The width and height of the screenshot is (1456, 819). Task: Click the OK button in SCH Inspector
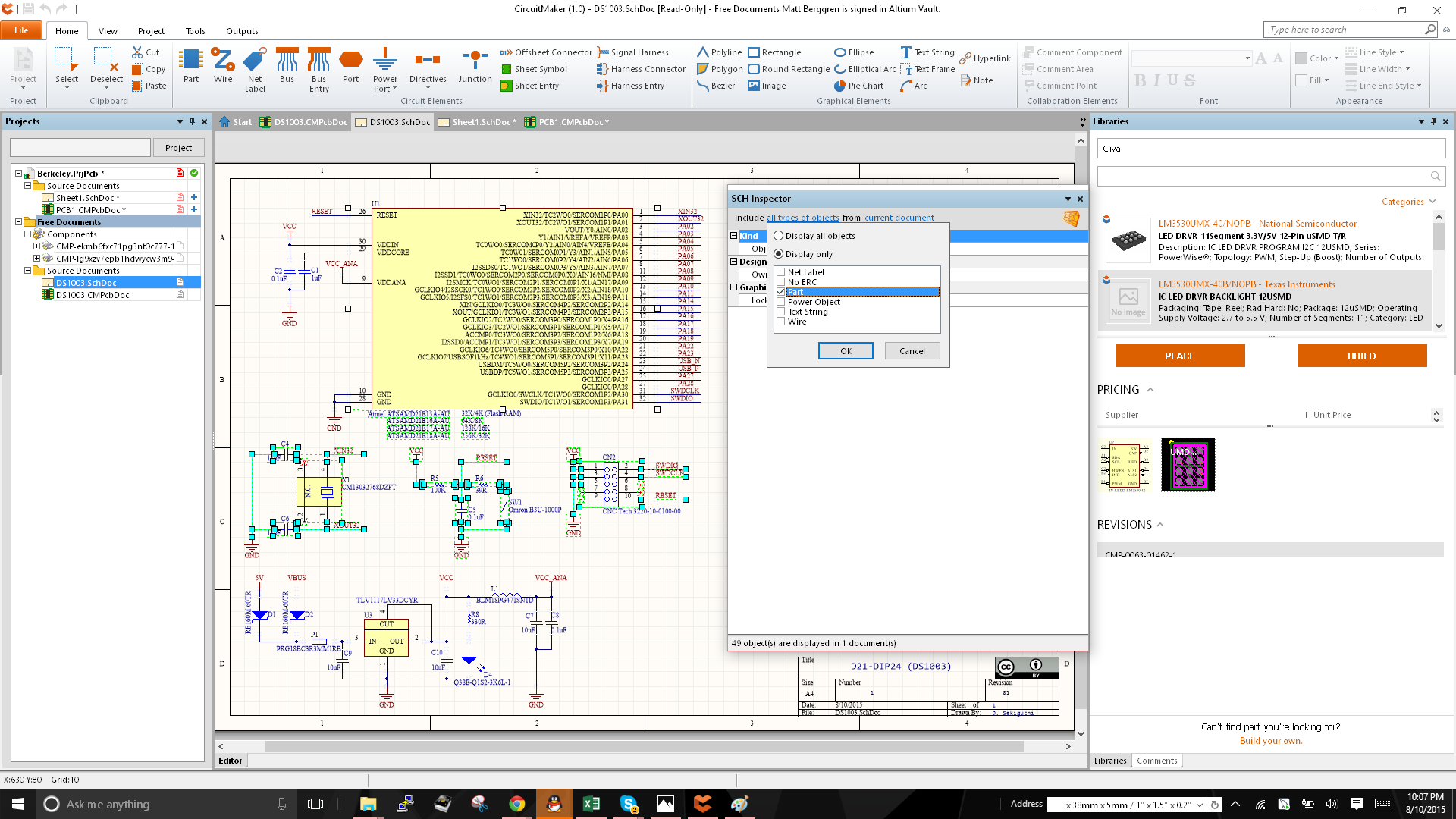(x=845, y=350)
